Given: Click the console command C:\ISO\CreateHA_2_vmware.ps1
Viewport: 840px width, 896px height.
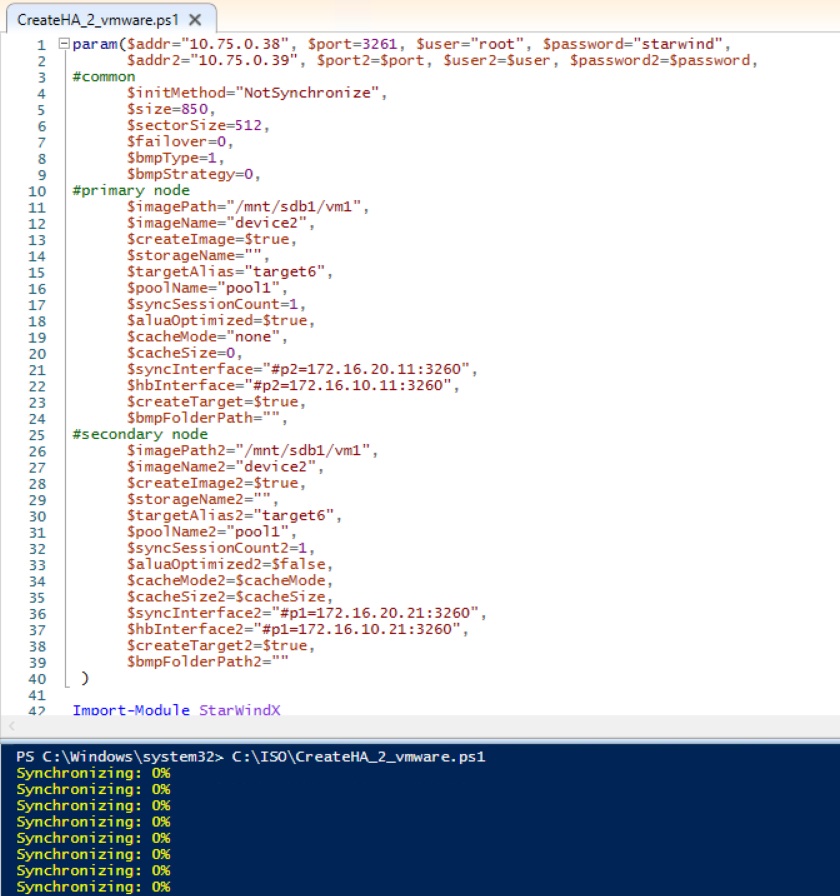Looking at the screenshot, I should 359,757.
